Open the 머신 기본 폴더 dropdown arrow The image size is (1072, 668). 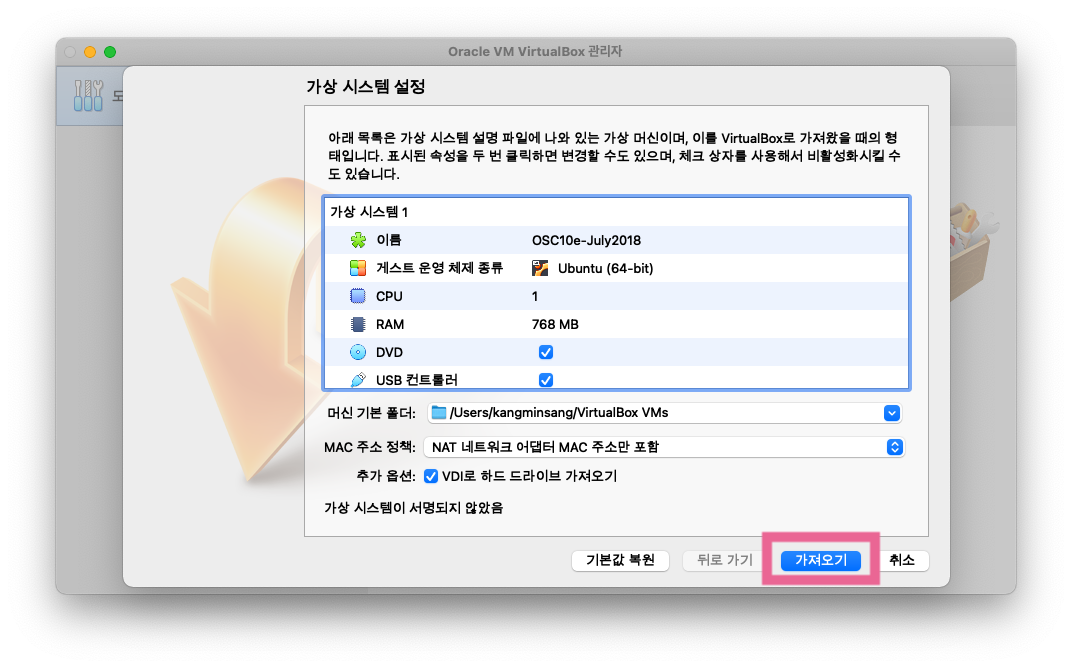[x=892, y=413]
